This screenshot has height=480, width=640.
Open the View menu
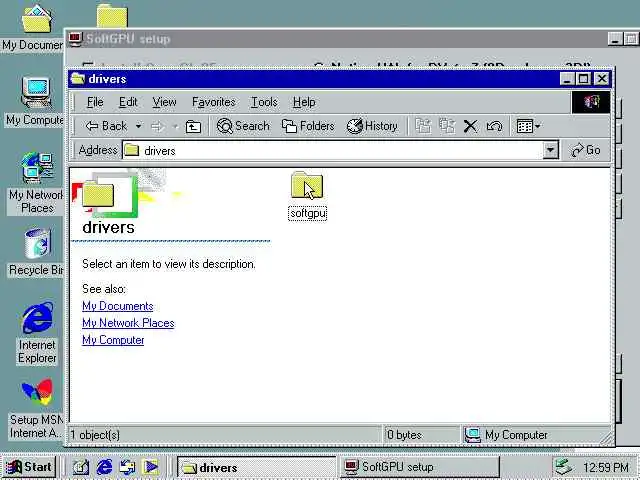(x=164, y=102)
